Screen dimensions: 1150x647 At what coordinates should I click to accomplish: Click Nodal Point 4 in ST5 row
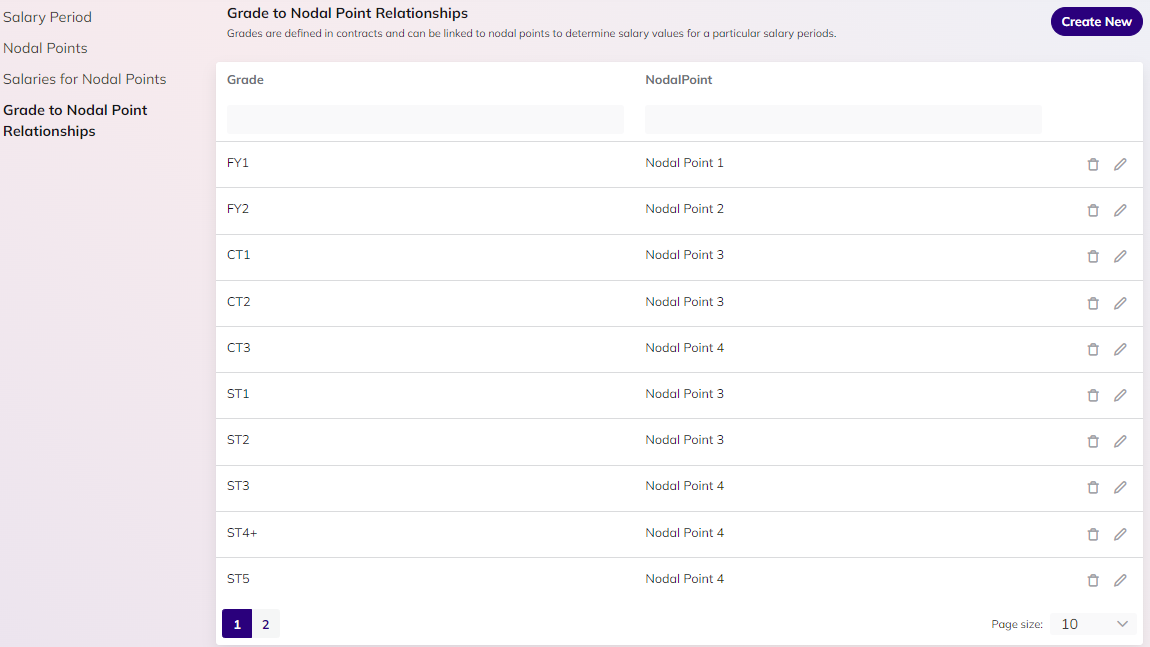(x=684, y=579)
